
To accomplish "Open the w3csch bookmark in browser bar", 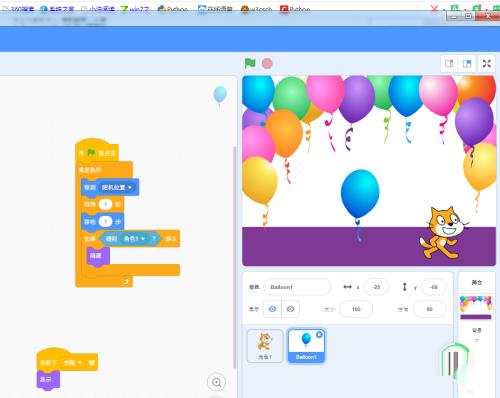I will tap(256, 9).
